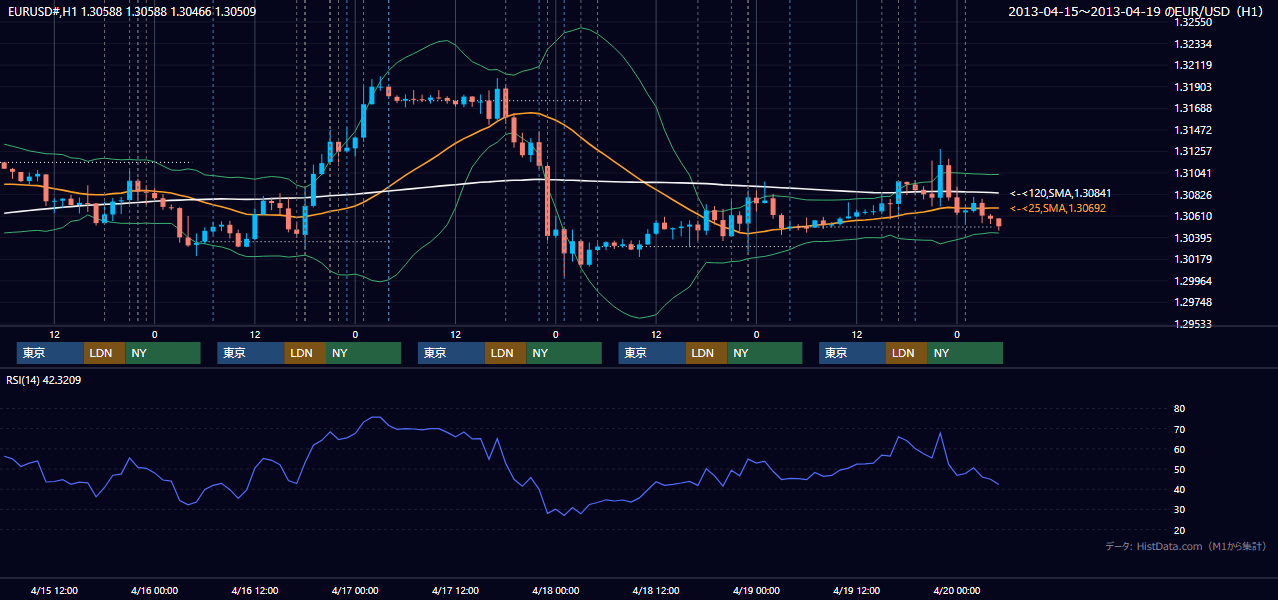Select price axis label 1.32334

pyautogui.click(x=1193, y=44)
